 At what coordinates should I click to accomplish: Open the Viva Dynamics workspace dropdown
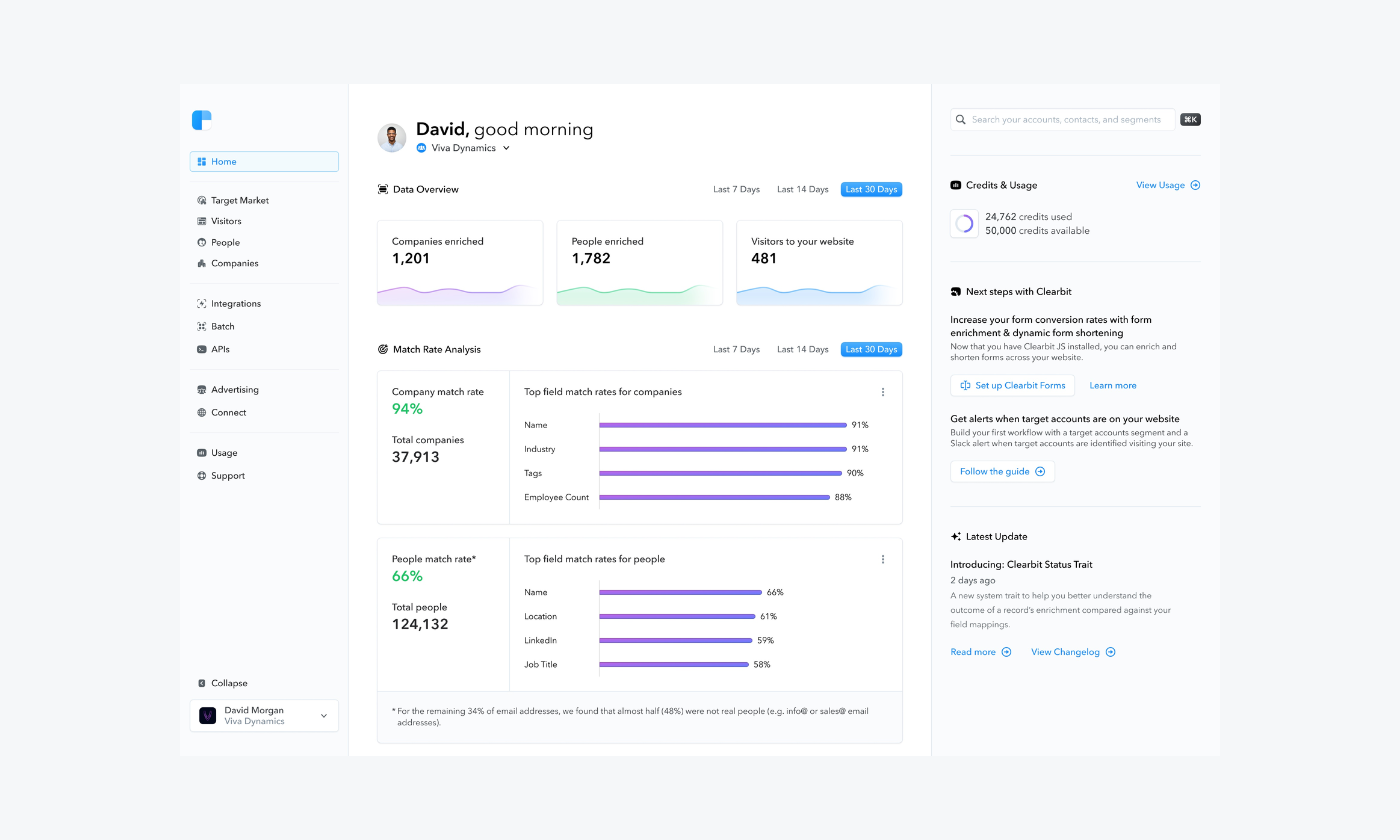pos(464,148)
